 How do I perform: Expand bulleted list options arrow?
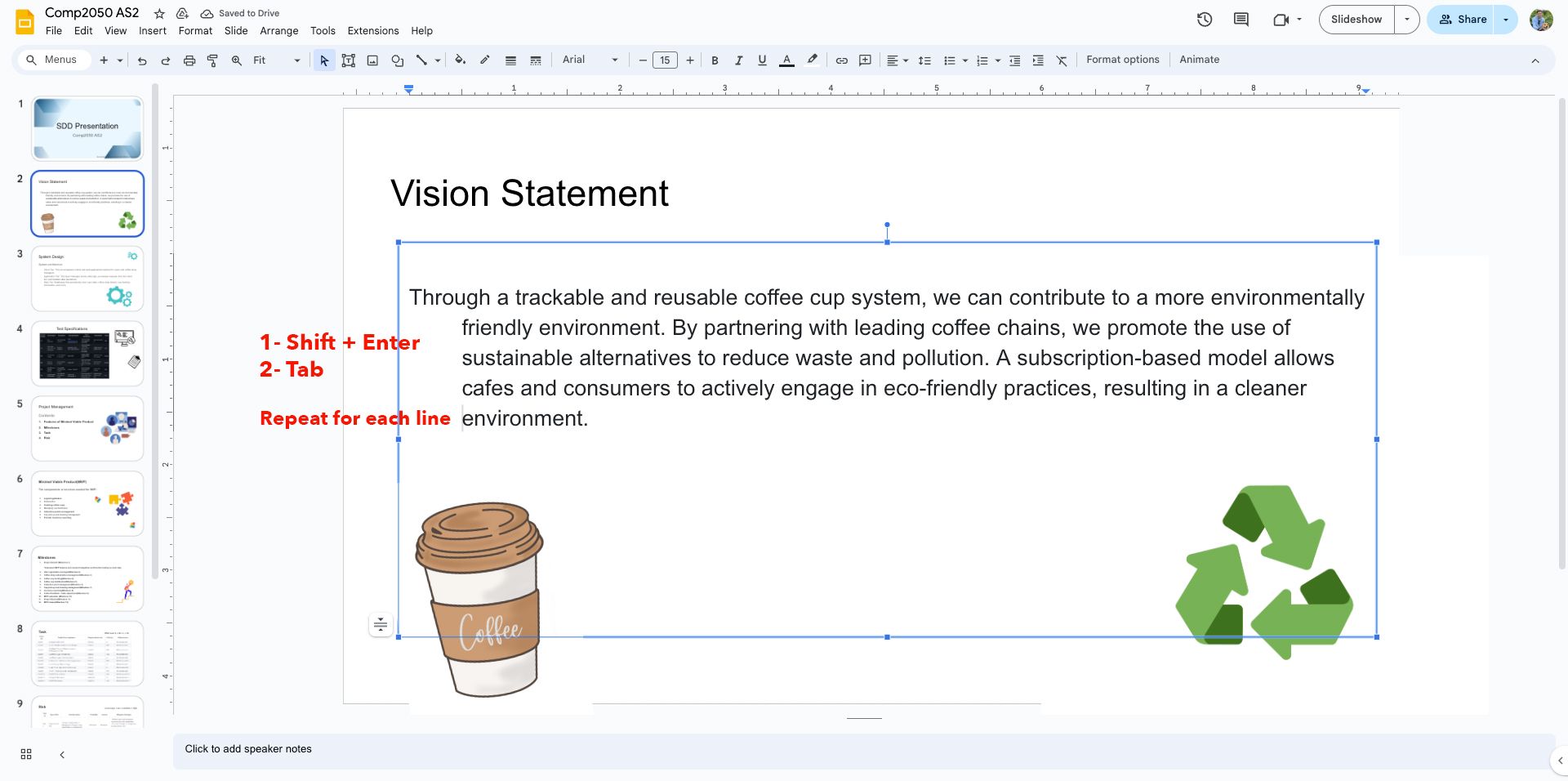point(965,60)
